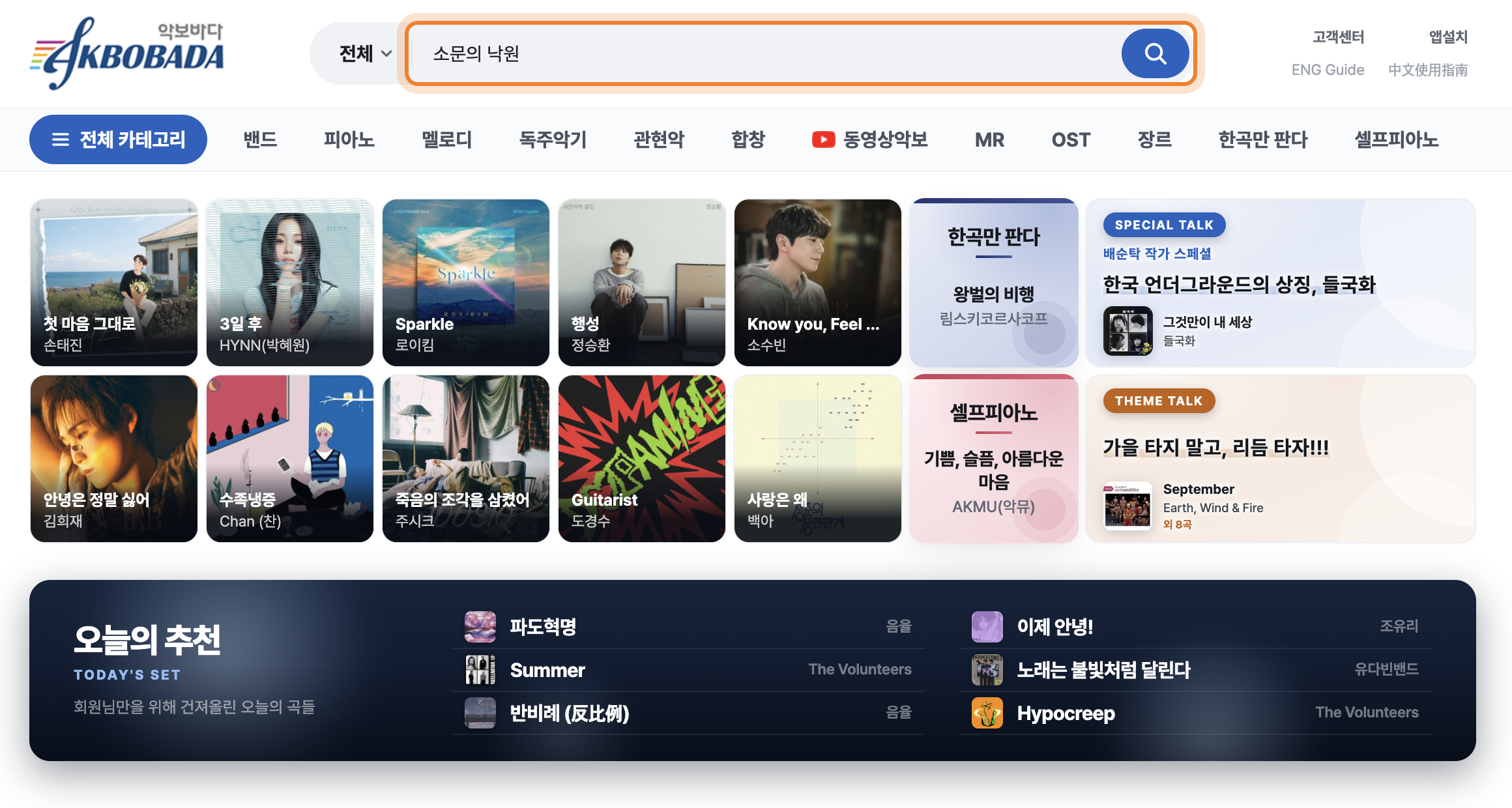Select the 합창 category
1512x808 pixels.
tap(748, 139)
